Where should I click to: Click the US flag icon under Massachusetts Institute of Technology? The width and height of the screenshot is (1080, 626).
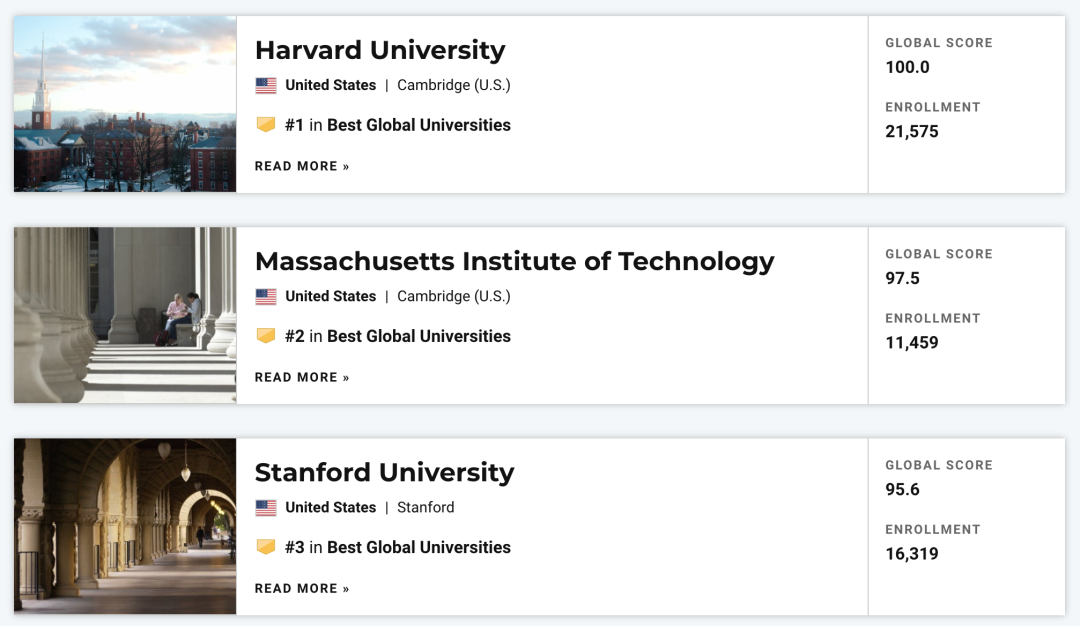click(266, 297)
